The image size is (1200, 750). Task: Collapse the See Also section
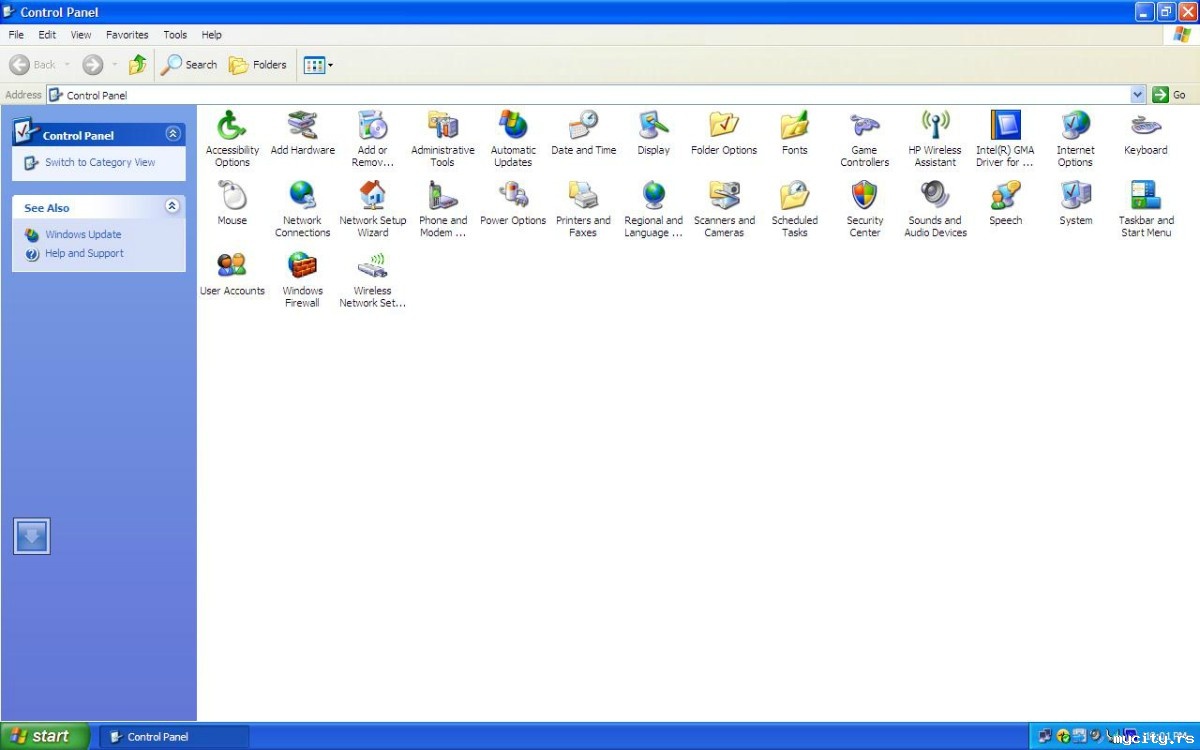pos(172,206)
